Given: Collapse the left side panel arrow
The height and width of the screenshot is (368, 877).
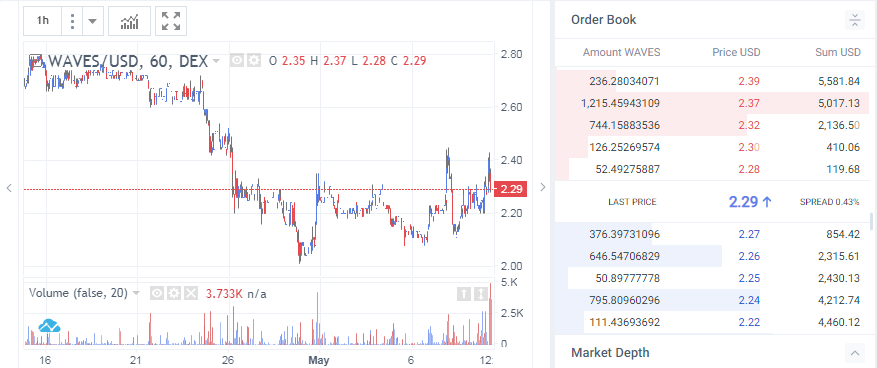Looking at the screenshot, I should point(9,188).
